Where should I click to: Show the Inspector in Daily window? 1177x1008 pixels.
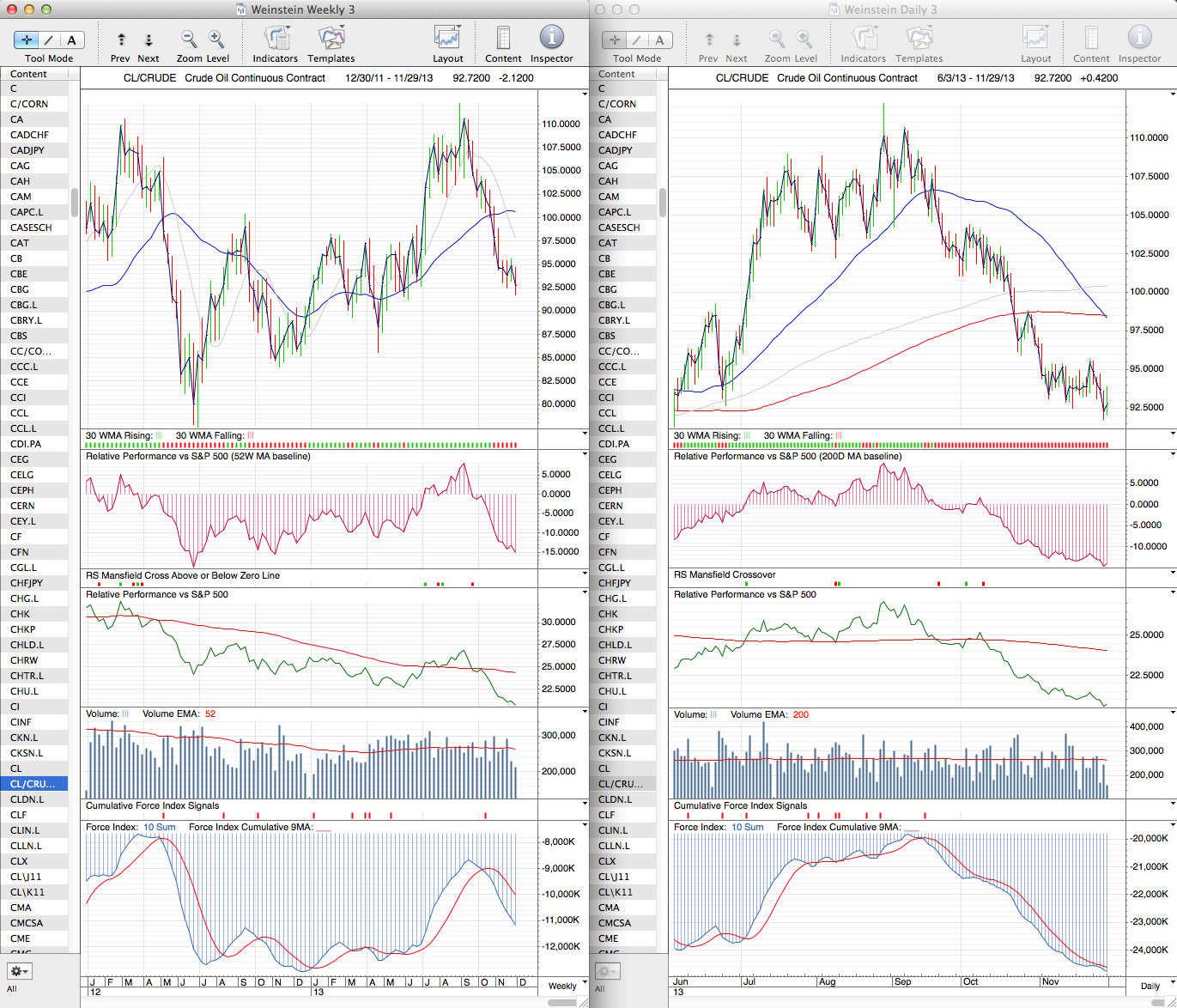point(1139,39)
